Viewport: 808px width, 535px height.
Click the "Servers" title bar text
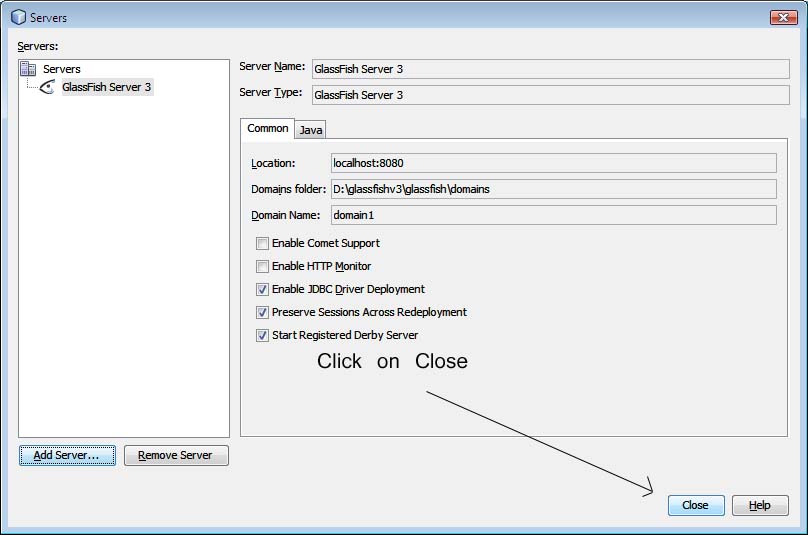tap(48, 18)
